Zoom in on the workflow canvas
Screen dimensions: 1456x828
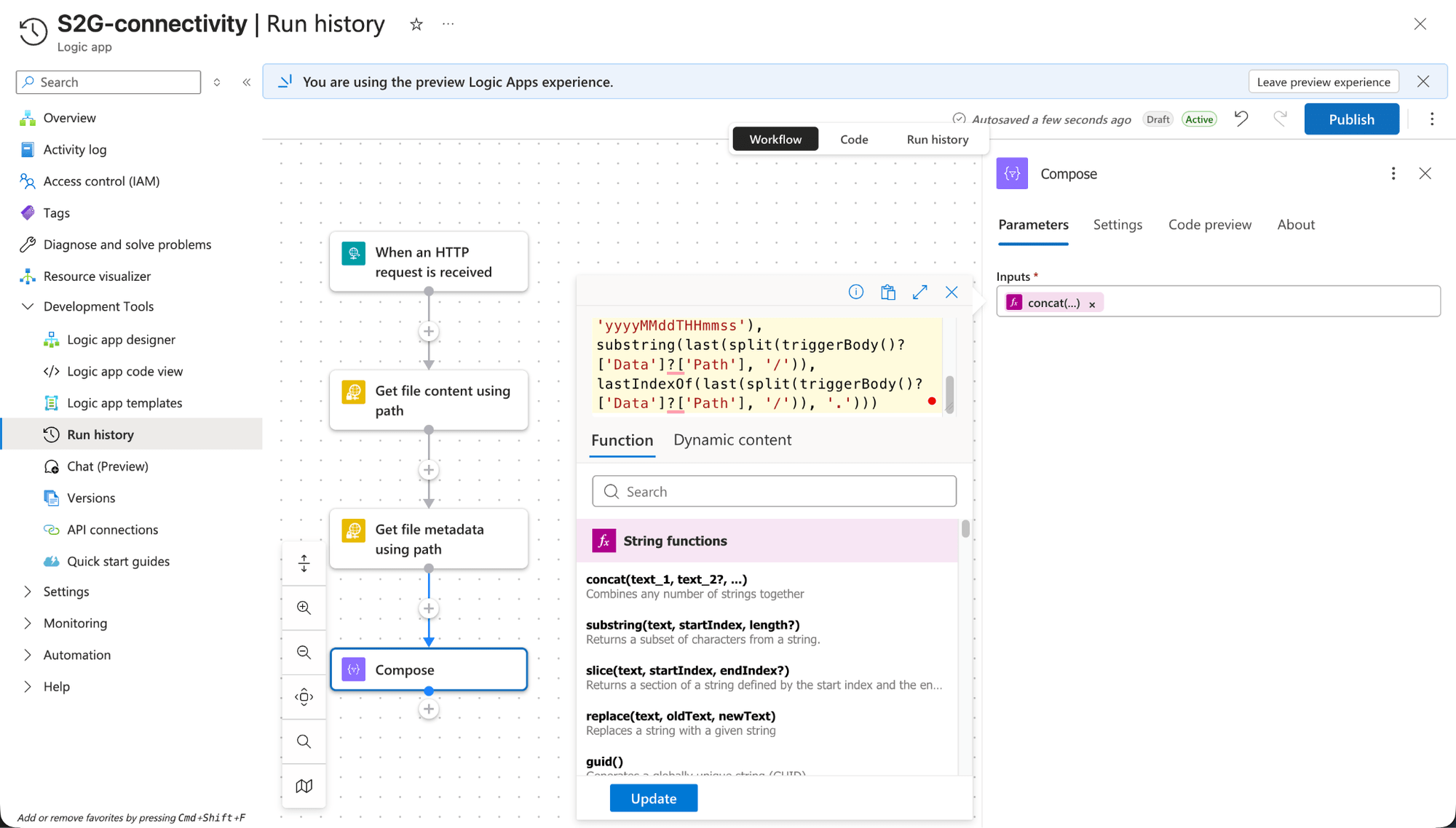tap(304, 608)
